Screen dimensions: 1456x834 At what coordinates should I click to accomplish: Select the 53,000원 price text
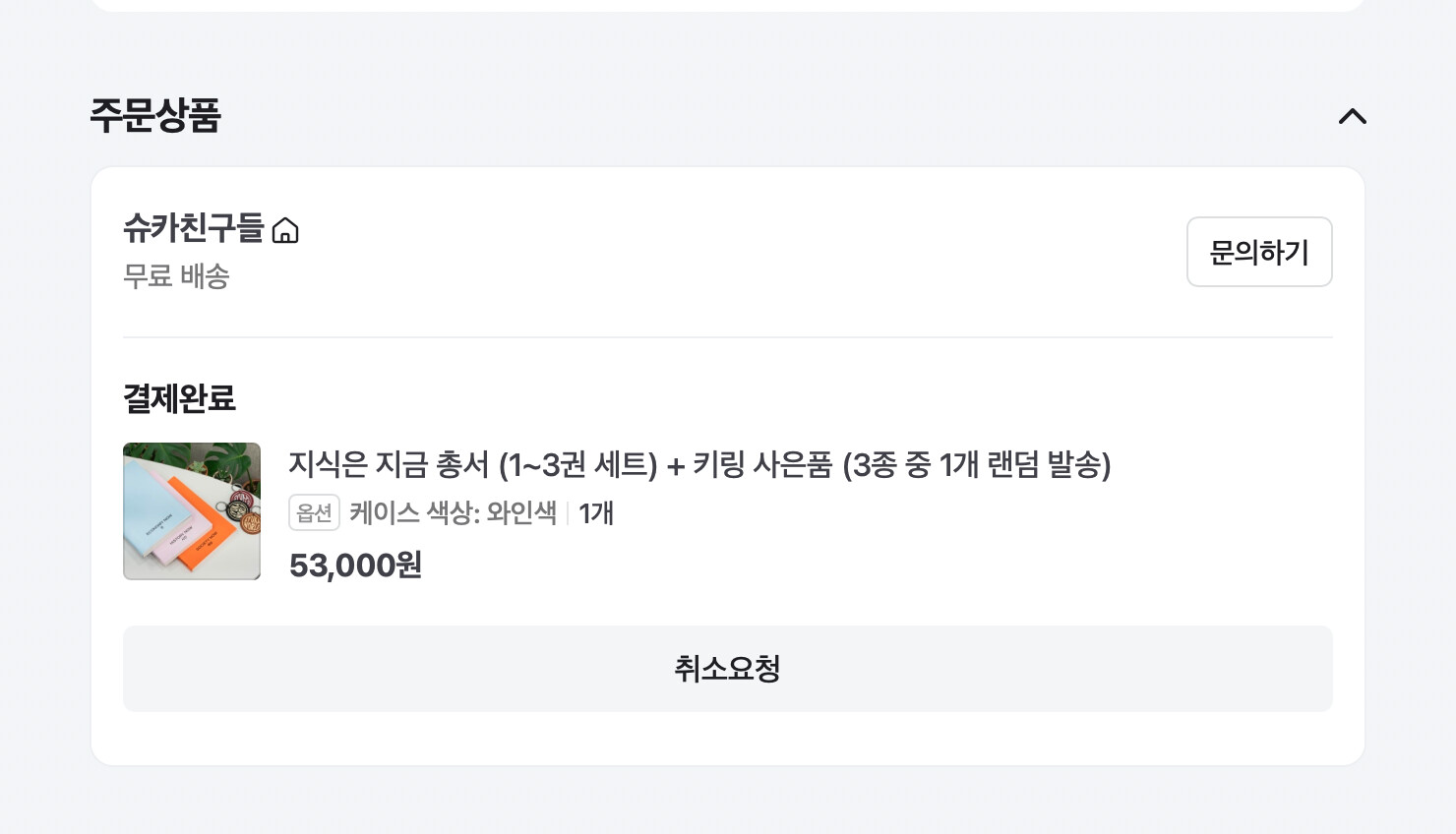pyautogui.click(x=355, y=566)
